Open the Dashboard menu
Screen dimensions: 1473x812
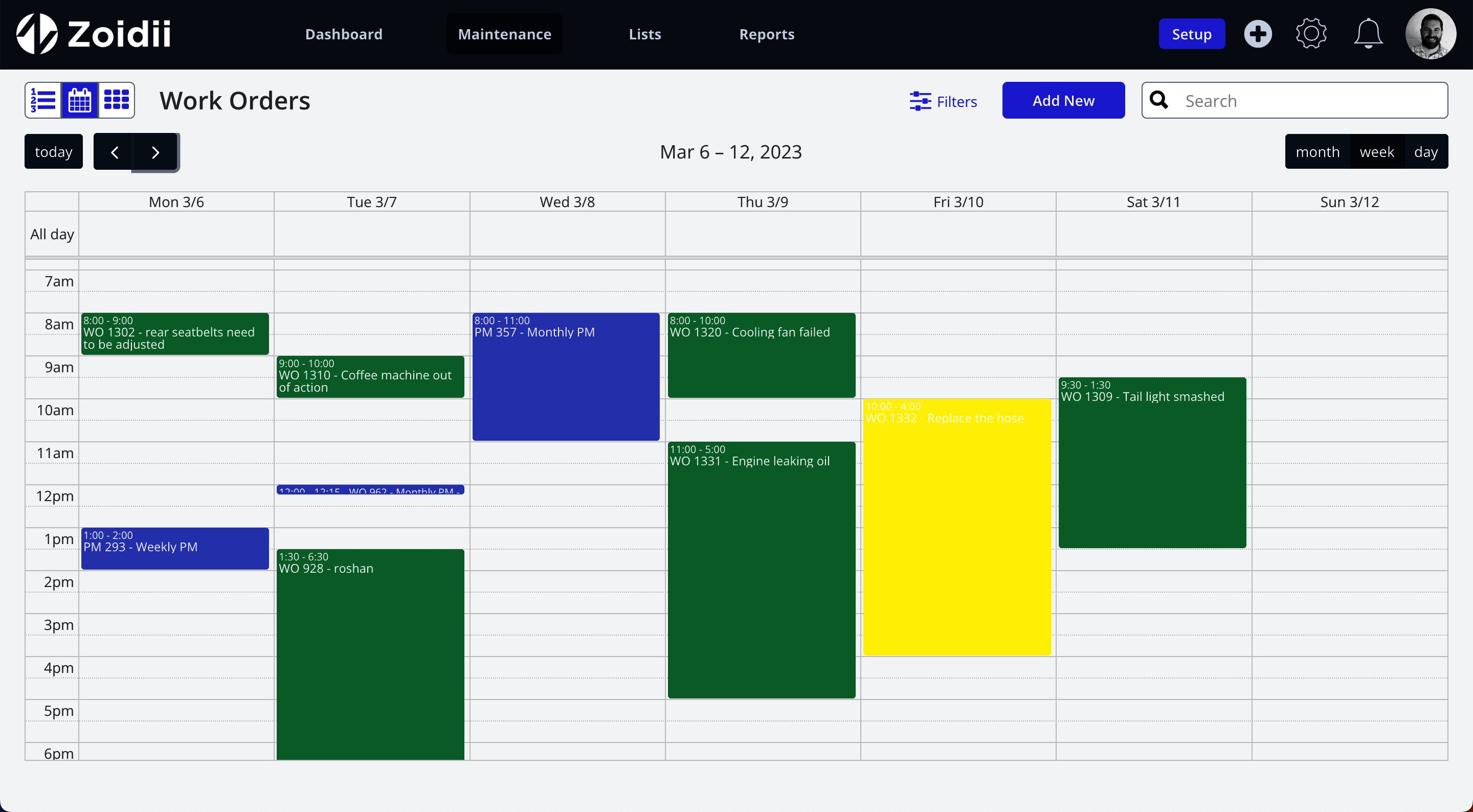(344, 34)
